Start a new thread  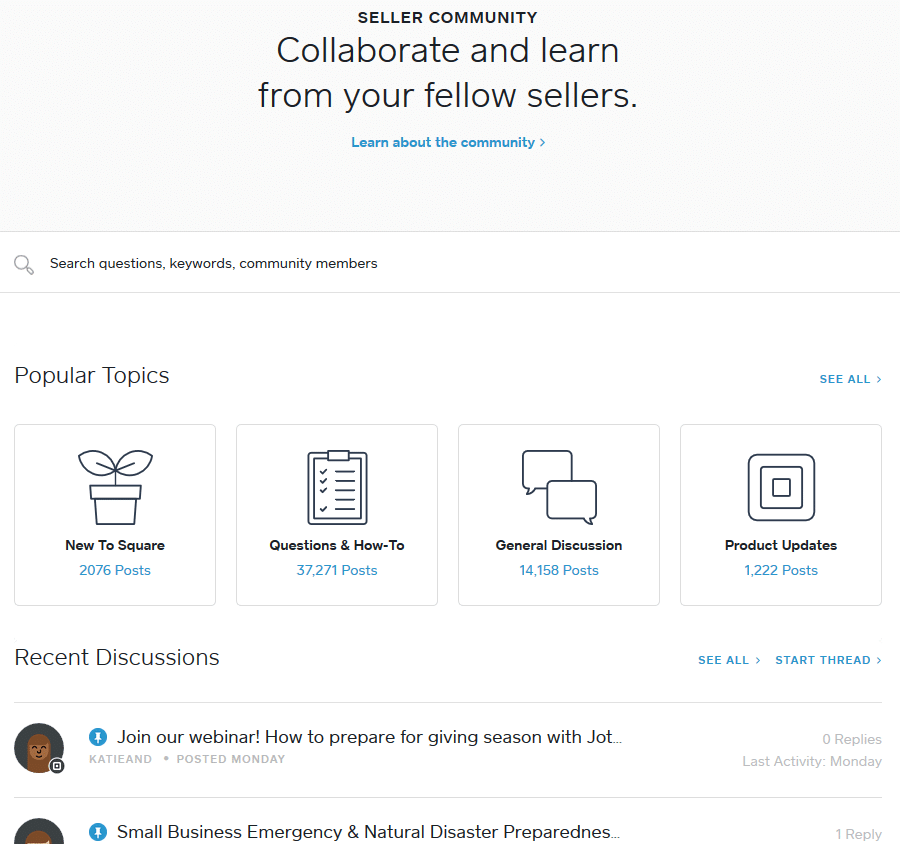[822, 660]
